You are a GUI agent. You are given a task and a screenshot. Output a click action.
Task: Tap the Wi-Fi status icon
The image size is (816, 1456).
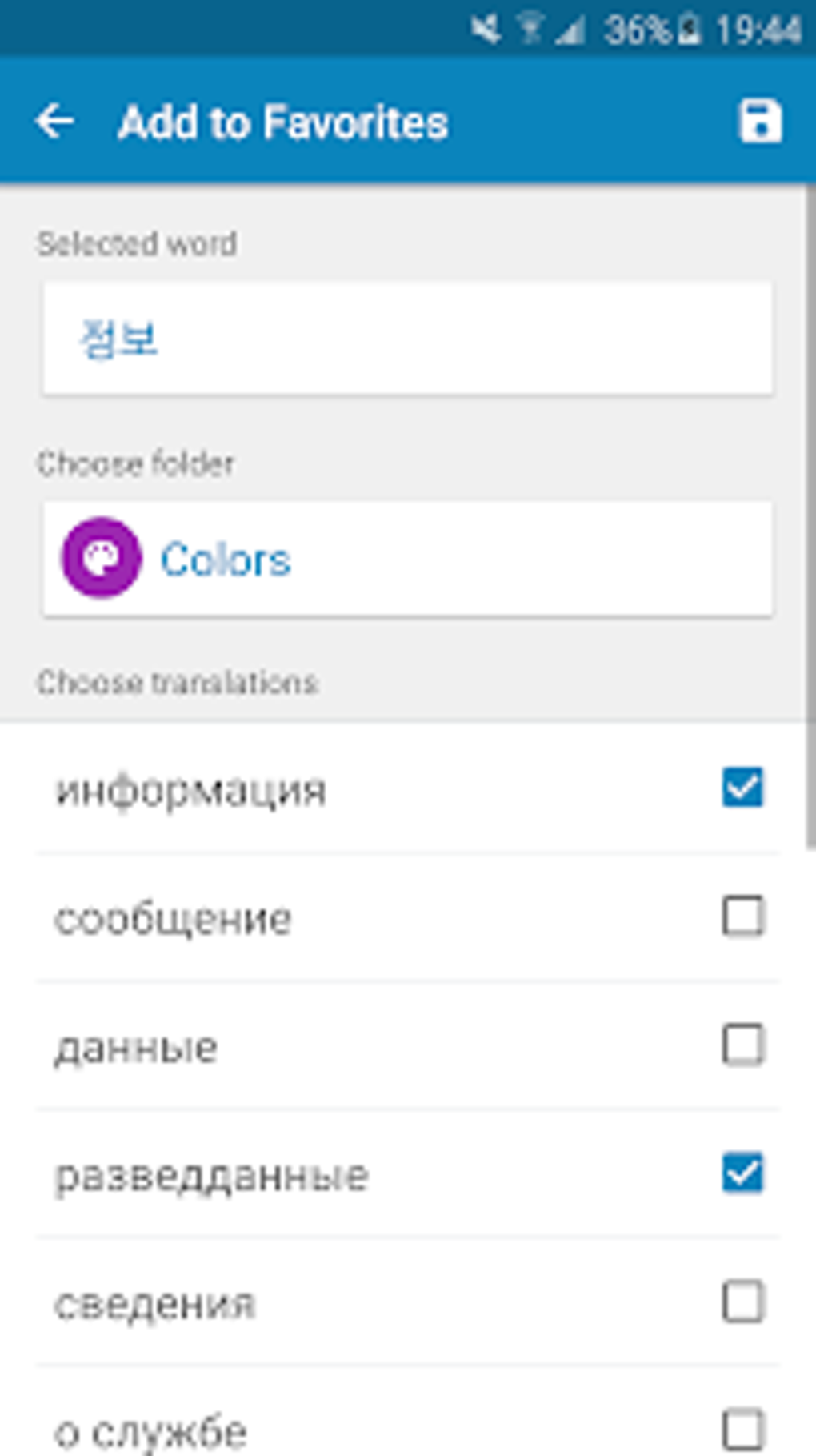(x=529, y=30)
